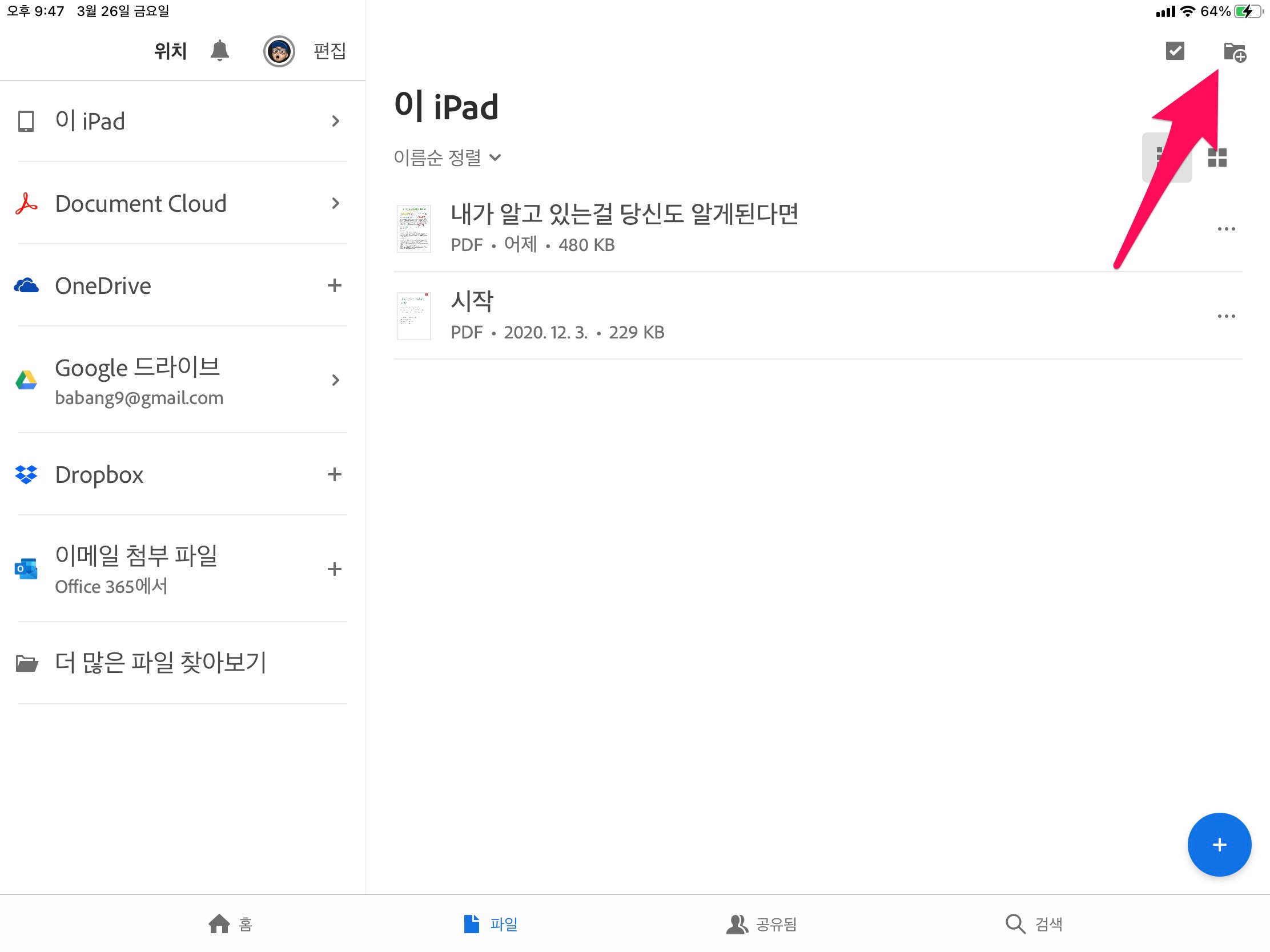Open more options for 내가 알고 있는걸 PDF
Image resolution: width=1270 pixels, height=952 pixels.
pos(1226,229)
